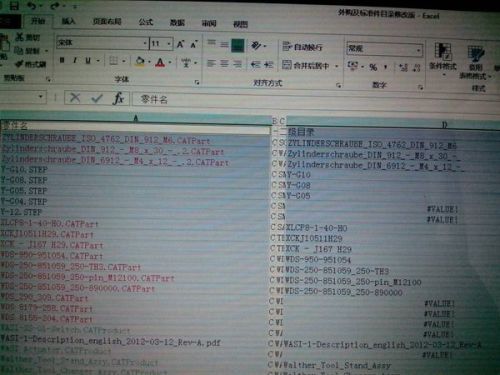The width and height of the screenshot is (500, 375).
Task: Increase decimal places
Action: 404,68
